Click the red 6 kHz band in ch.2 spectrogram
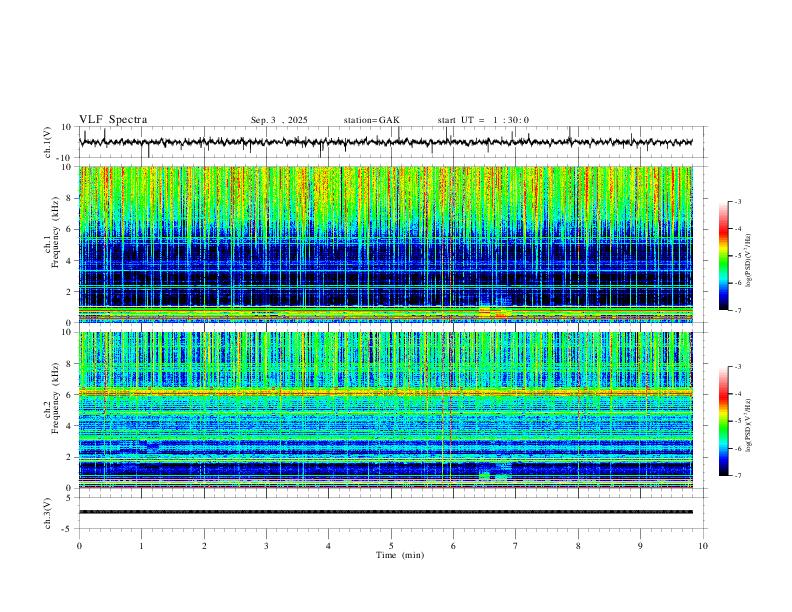The width and height of the screenshot is (792, 612). tap(385, 392)
